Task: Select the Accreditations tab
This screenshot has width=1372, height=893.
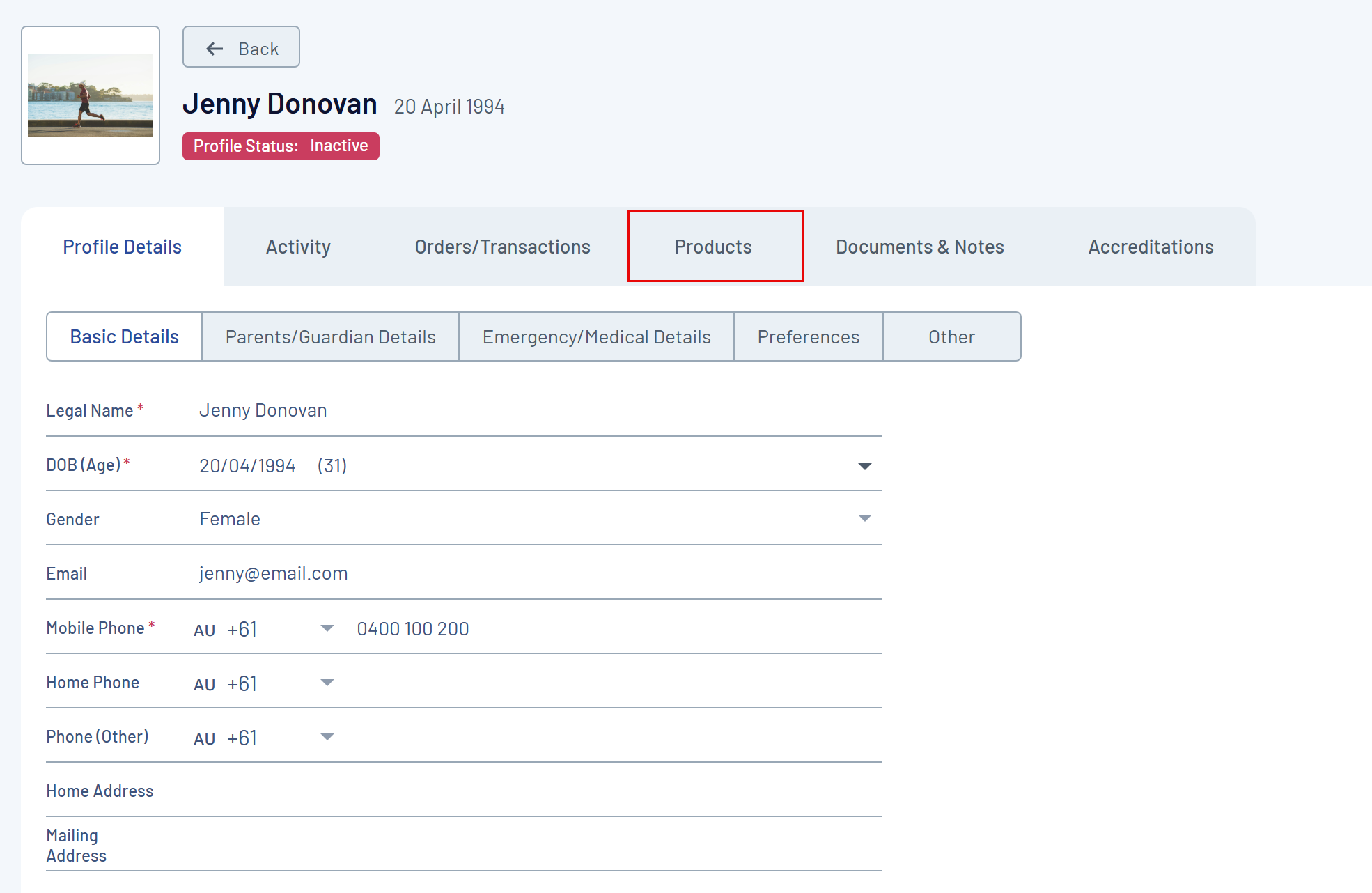Action: [1151, 247]
